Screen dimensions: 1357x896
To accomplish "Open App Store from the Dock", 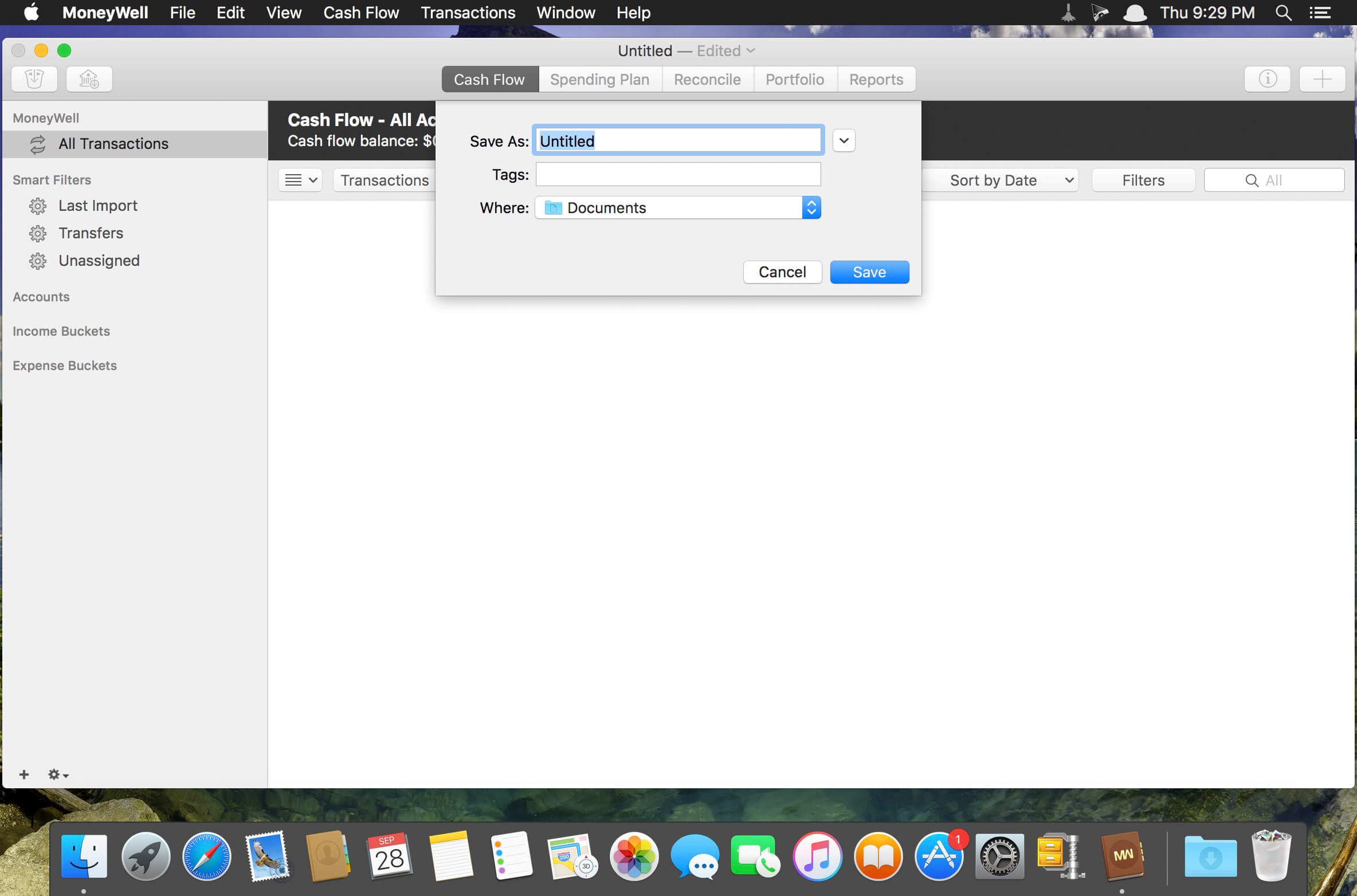I will (x=939, y=856).
